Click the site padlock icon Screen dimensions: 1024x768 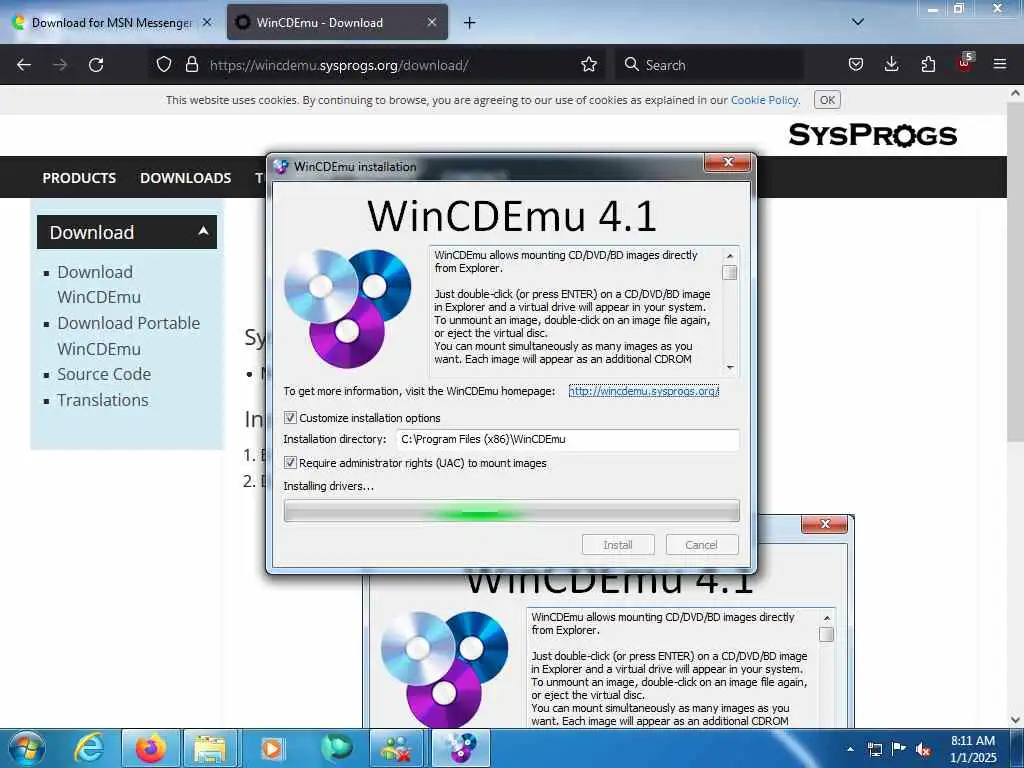tap(191, 65)
